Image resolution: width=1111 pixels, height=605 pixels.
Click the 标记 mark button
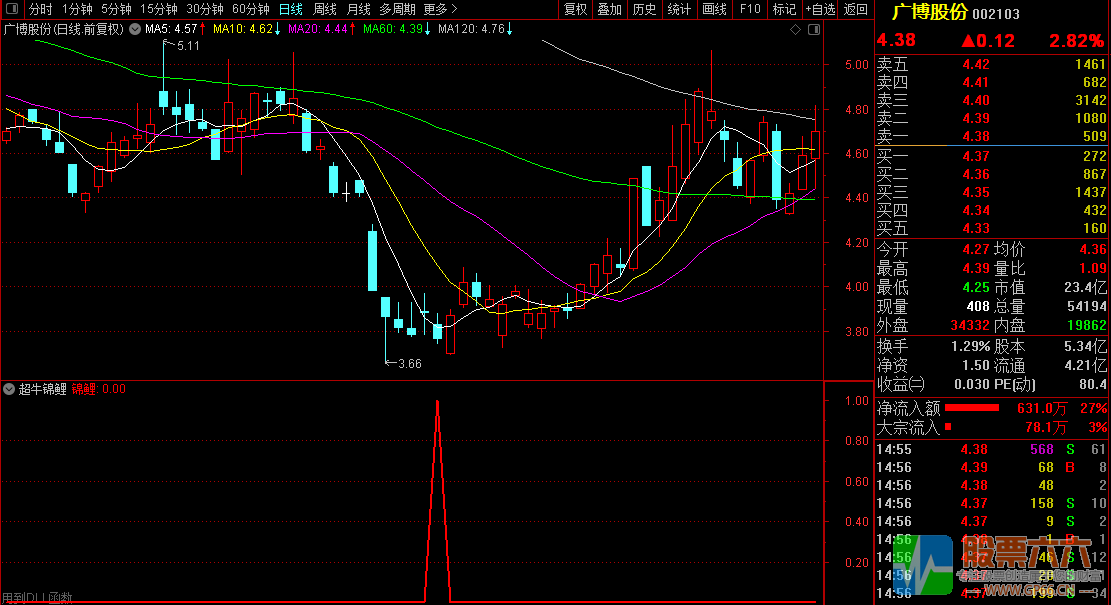tap(784, 9)
